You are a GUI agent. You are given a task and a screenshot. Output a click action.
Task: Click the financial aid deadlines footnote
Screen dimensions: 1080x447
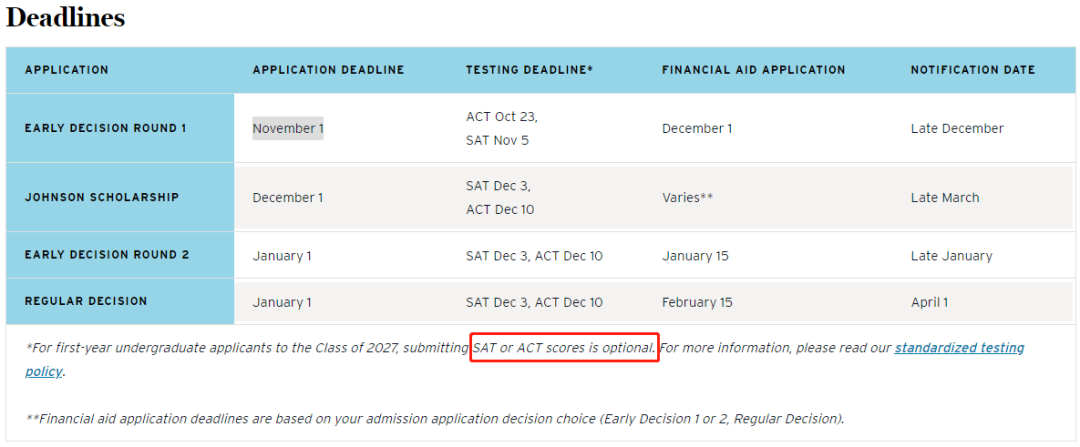pyautogui.click(x=435, y=418)
